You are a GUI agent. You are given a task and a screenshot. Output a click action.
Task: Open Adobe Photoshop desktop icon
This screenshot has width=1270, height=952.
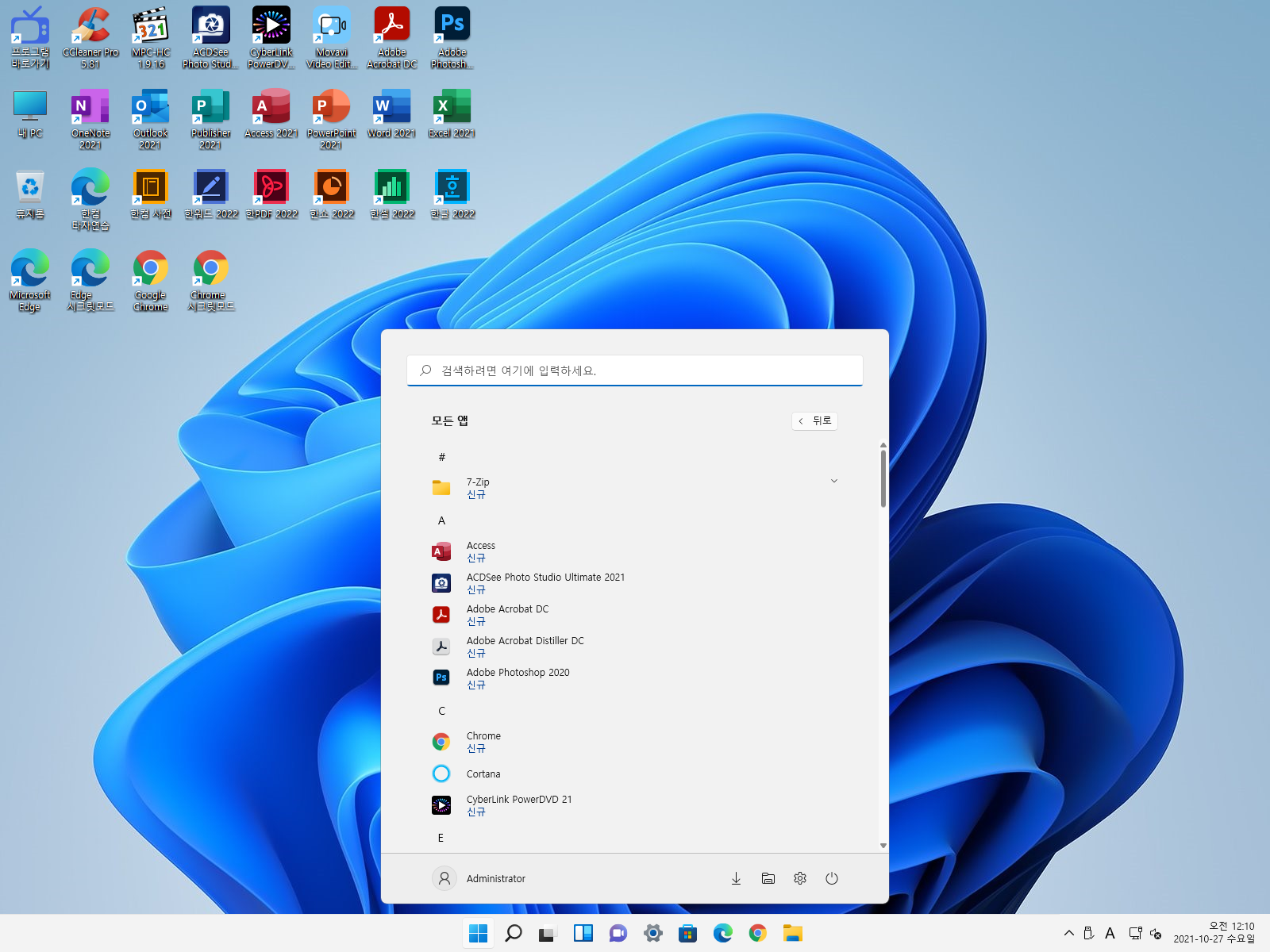[452, 37]
